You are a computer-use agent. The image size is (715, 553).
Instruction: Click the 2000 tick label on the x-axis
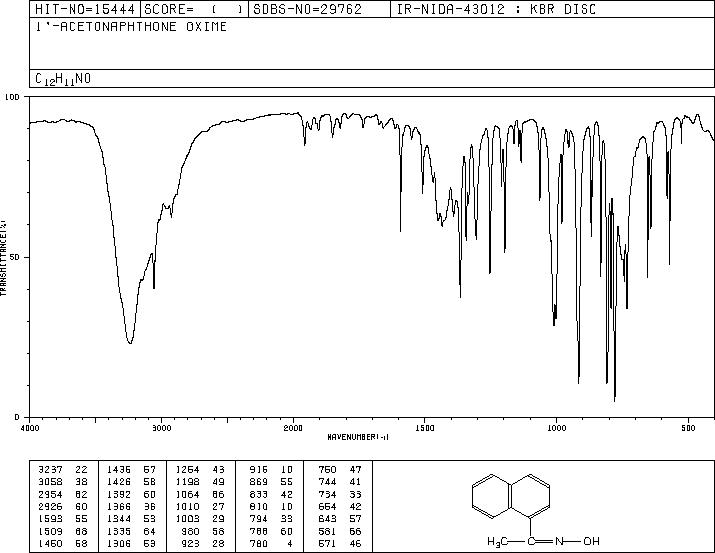click(x=293, y=428)
